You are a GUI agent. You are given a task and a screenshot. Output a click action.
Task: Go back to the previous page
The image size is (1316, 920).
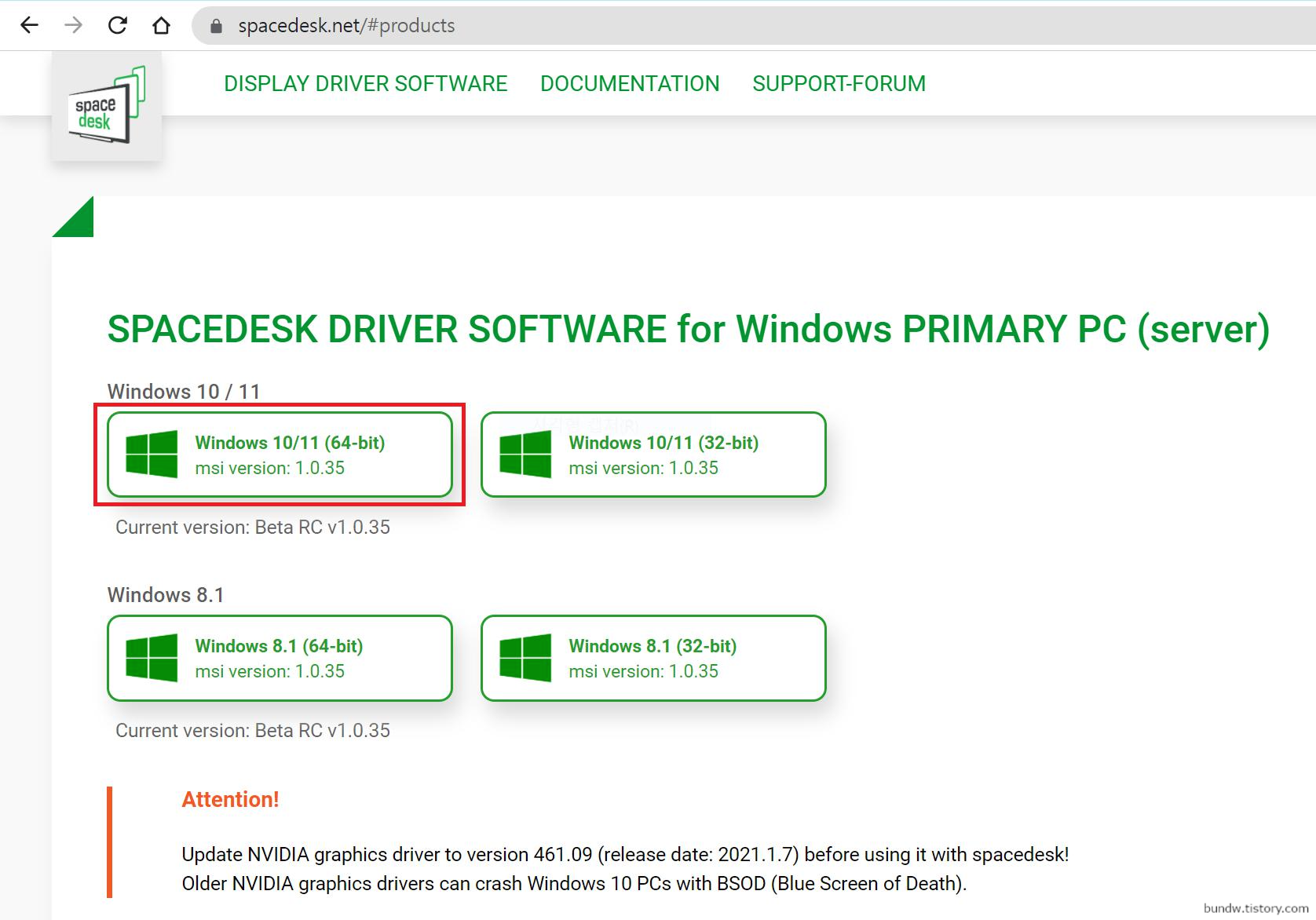(x=30, y=26)
